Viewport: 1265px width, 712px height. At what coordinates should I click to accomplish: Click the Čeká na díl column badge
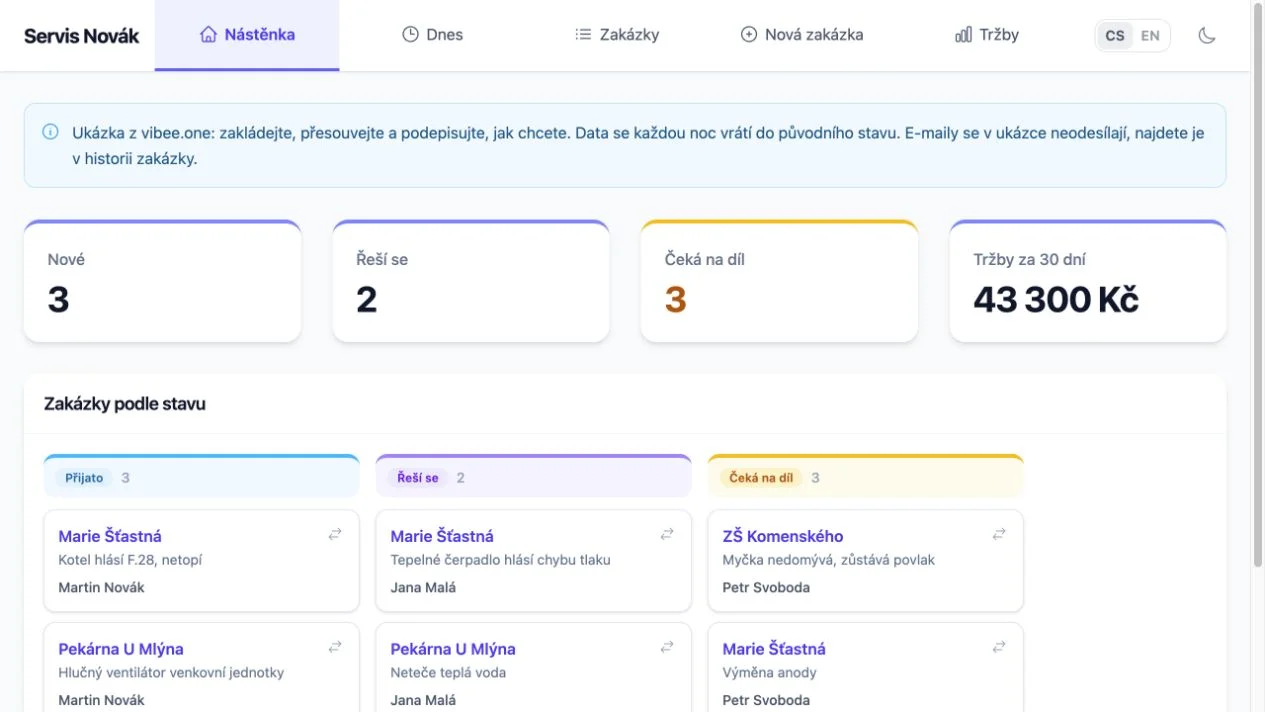762,478
